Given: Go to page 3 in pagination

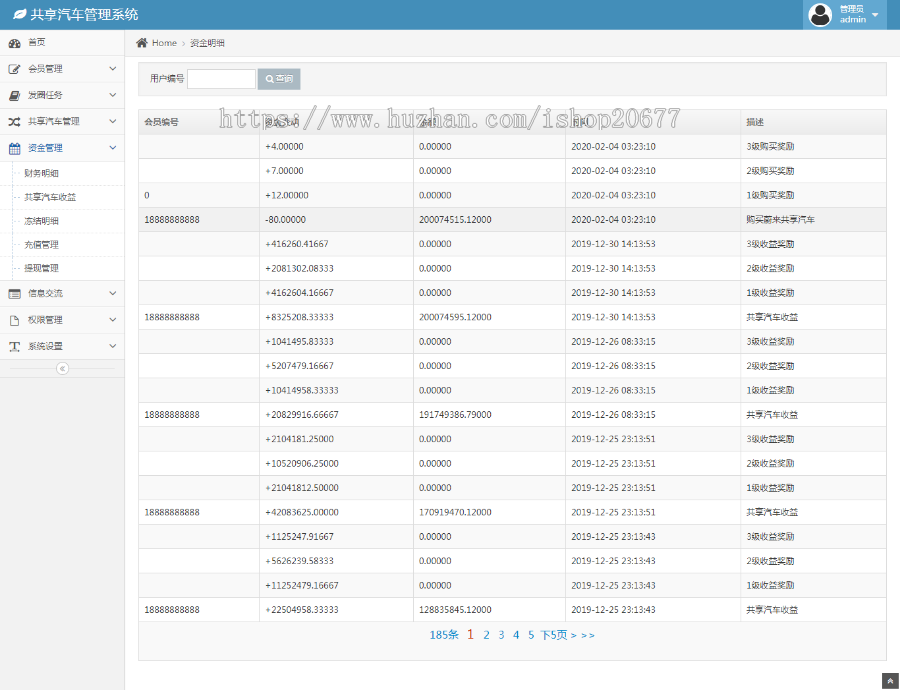Looking at the screenshot, I should point(501,635).
